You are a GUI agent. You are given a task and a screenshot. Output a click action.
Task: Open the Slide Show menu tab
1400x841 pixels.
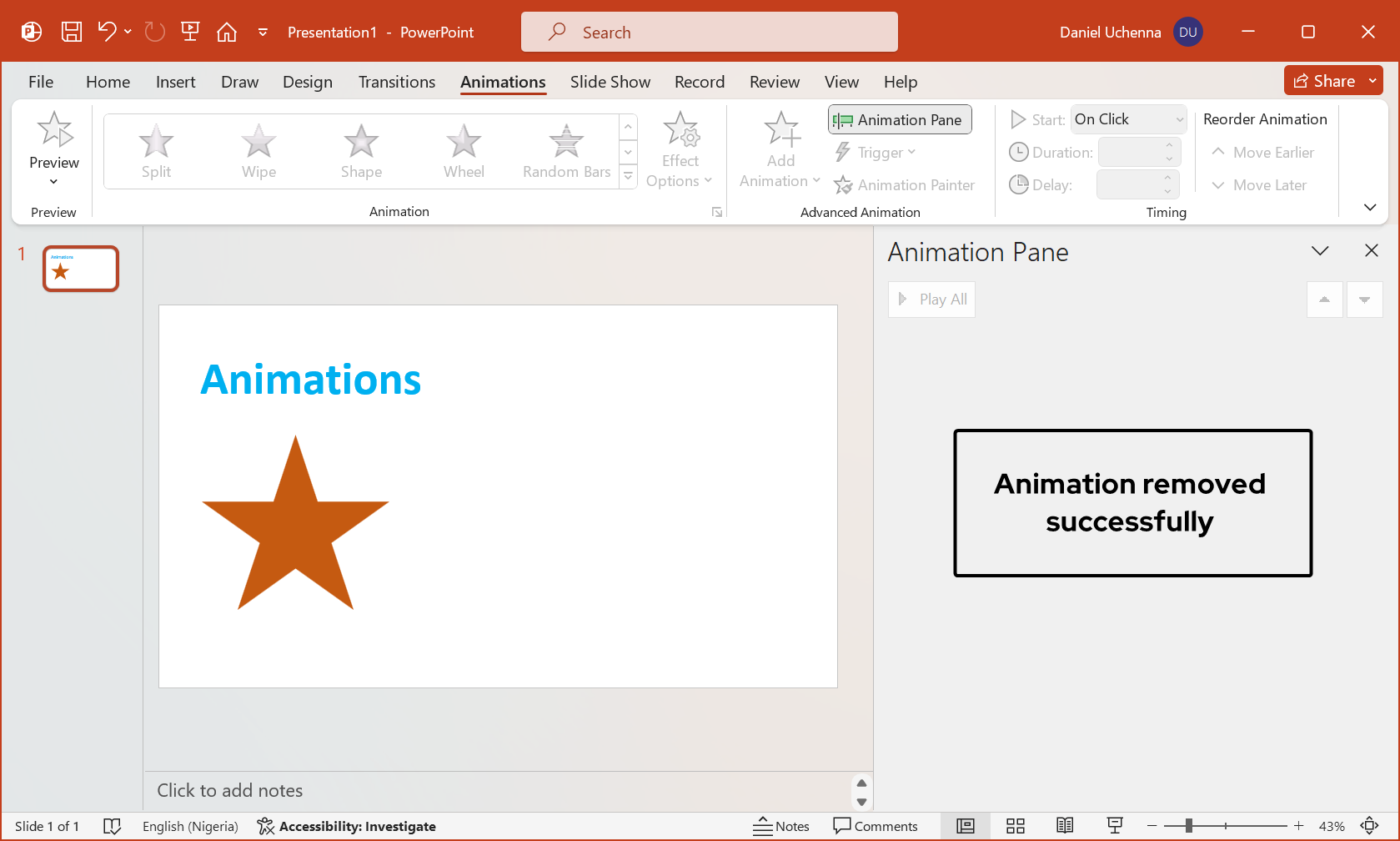(x=610, y=82)
